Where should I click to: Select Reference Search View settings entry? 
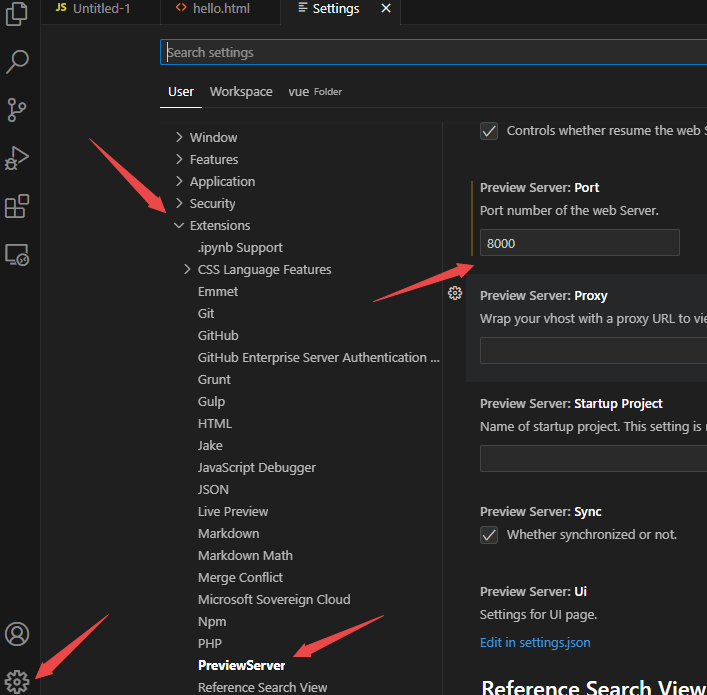(262, 688)
